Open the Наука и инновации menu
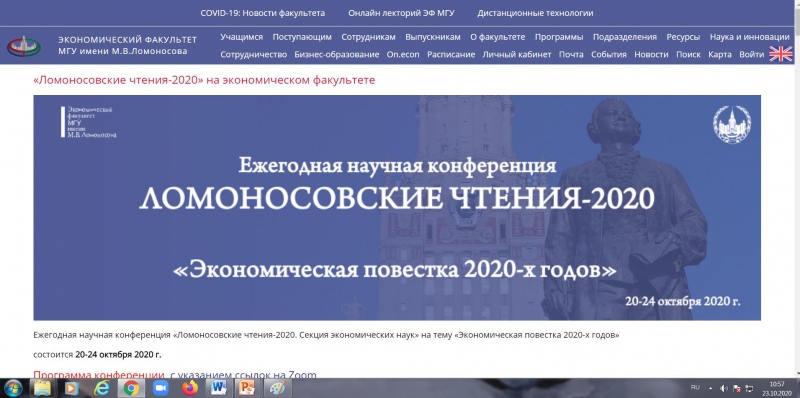The height and width of the screenshot is (398, 800). coord(749,37)
